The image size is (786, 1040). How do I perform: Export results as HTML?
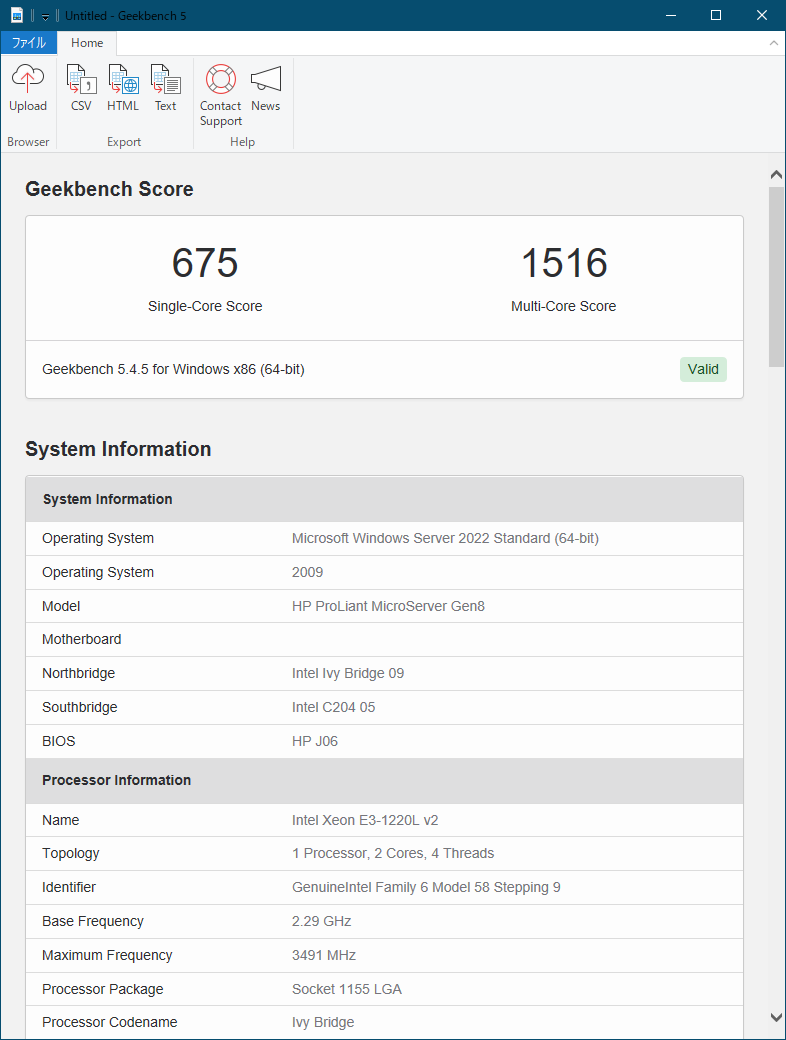[x=123, y=88]
